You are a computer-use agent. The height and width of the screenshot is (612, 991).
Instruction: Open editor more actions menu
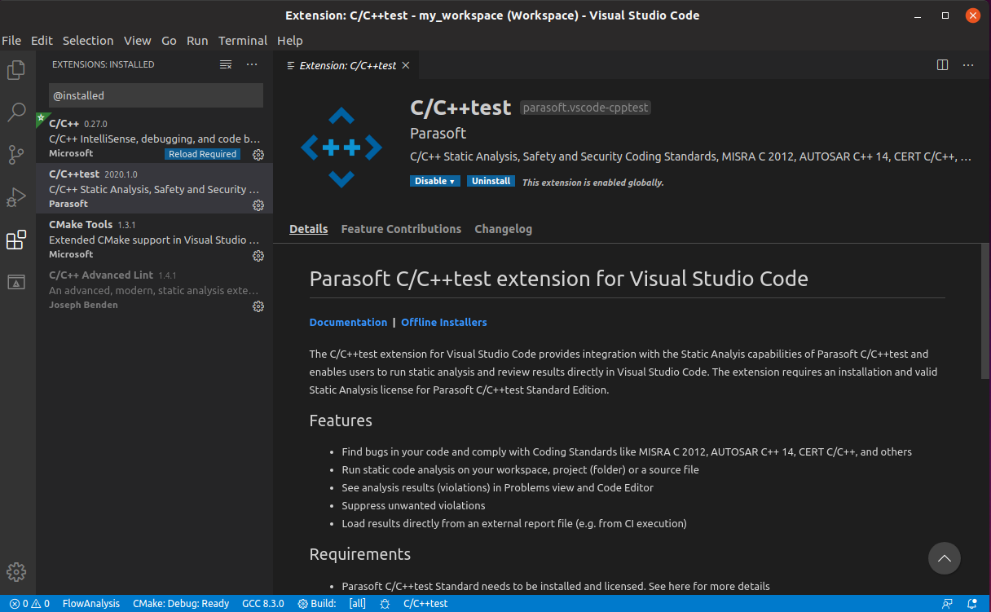pyautogui.click(x=968, y=64)
